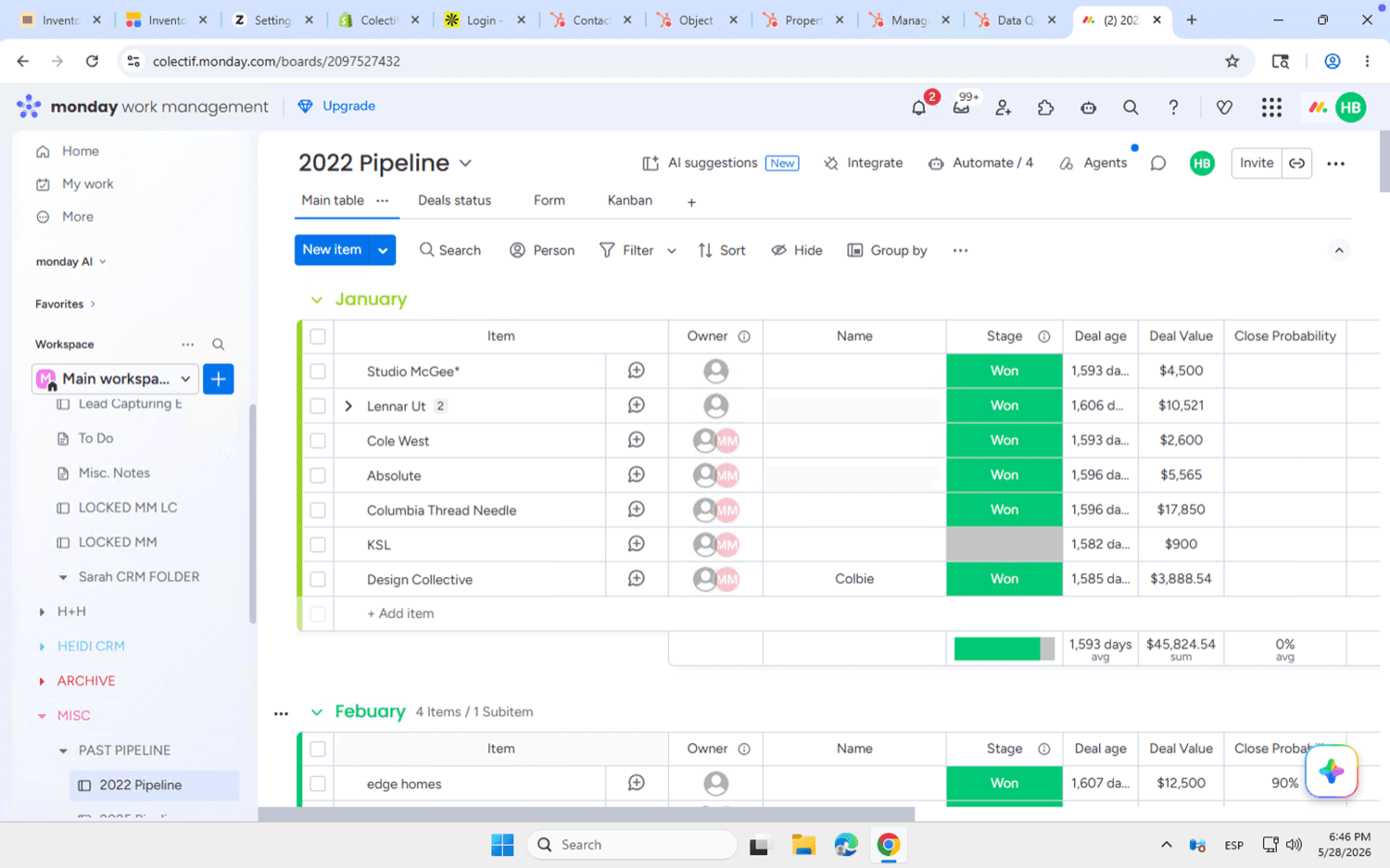Collapse the board header with chevron up
This screenshot has width=1390, height=868.
tap(1339, 250)
